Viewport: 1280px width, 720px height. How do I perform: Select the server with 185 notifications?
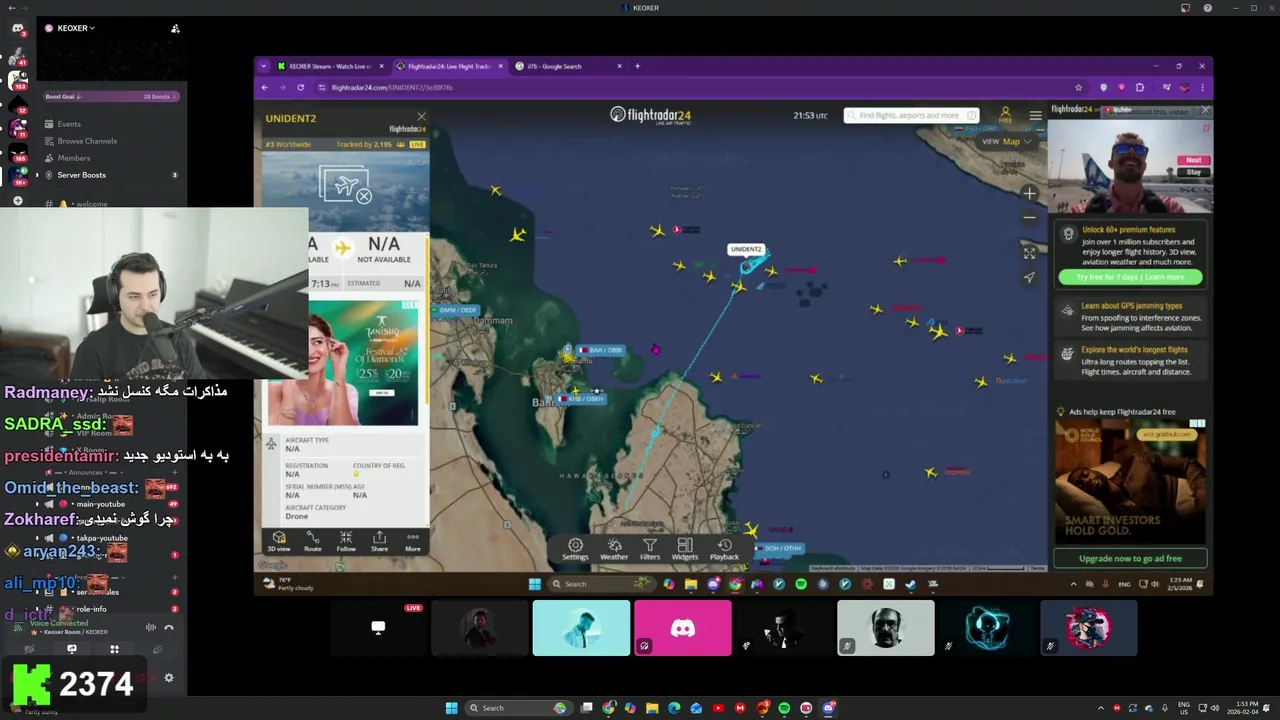pyautogui.click(x=18, y=153)
